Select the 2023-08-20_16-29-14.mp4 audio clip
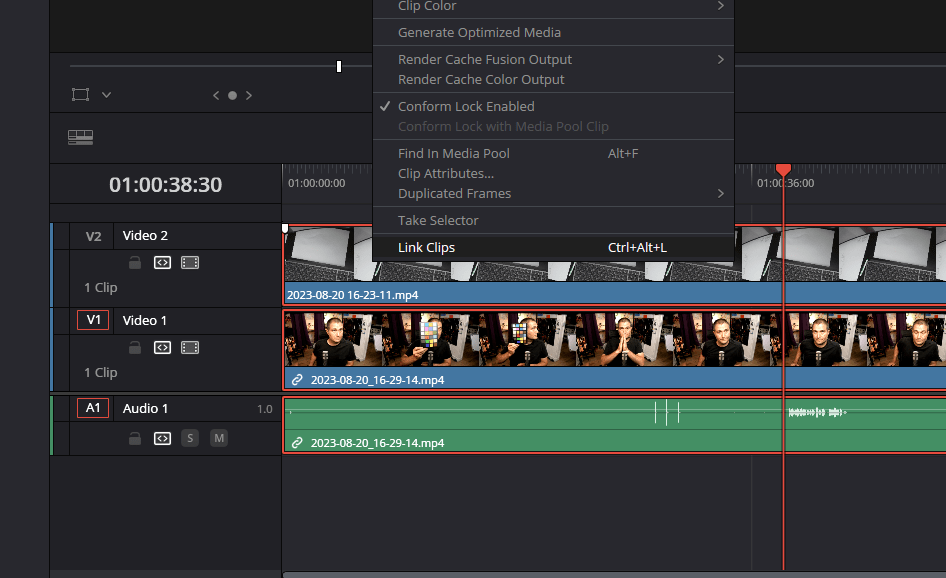The image size is (946, 578). 615,425
